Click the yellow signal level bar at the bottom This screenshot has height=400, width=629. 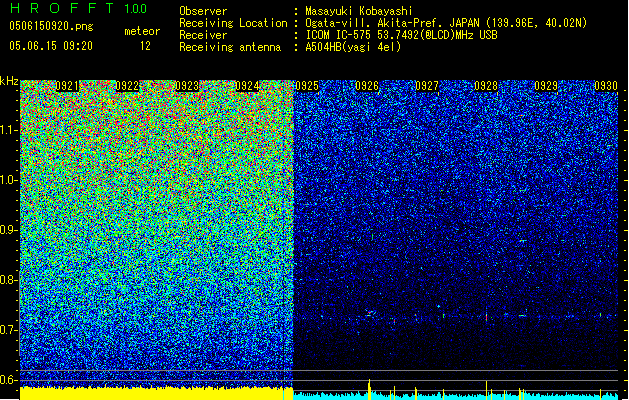(x=156, y=394)
